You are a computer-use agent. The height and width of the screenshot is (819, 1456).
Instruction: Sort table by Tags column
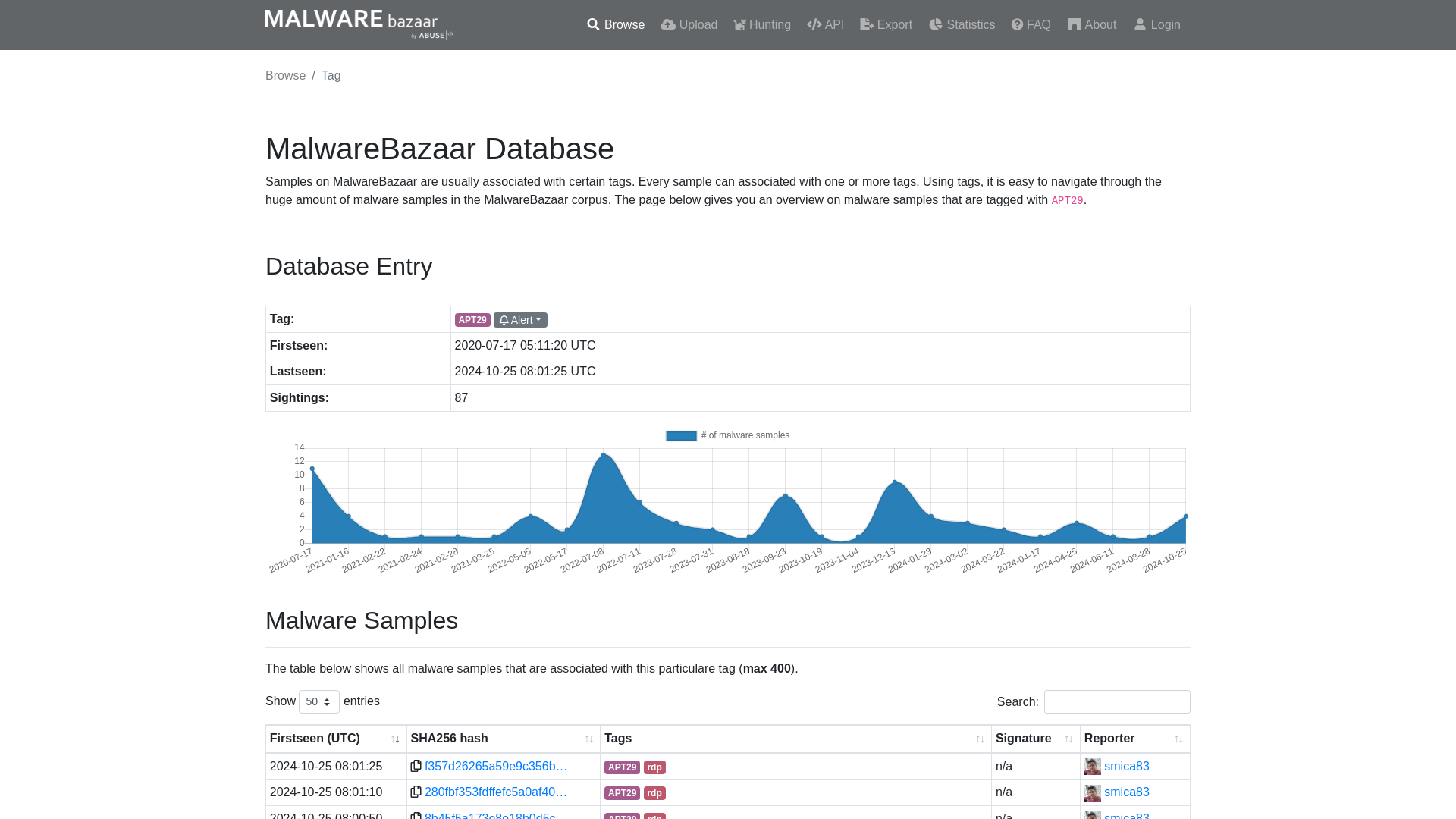[795, 739]
